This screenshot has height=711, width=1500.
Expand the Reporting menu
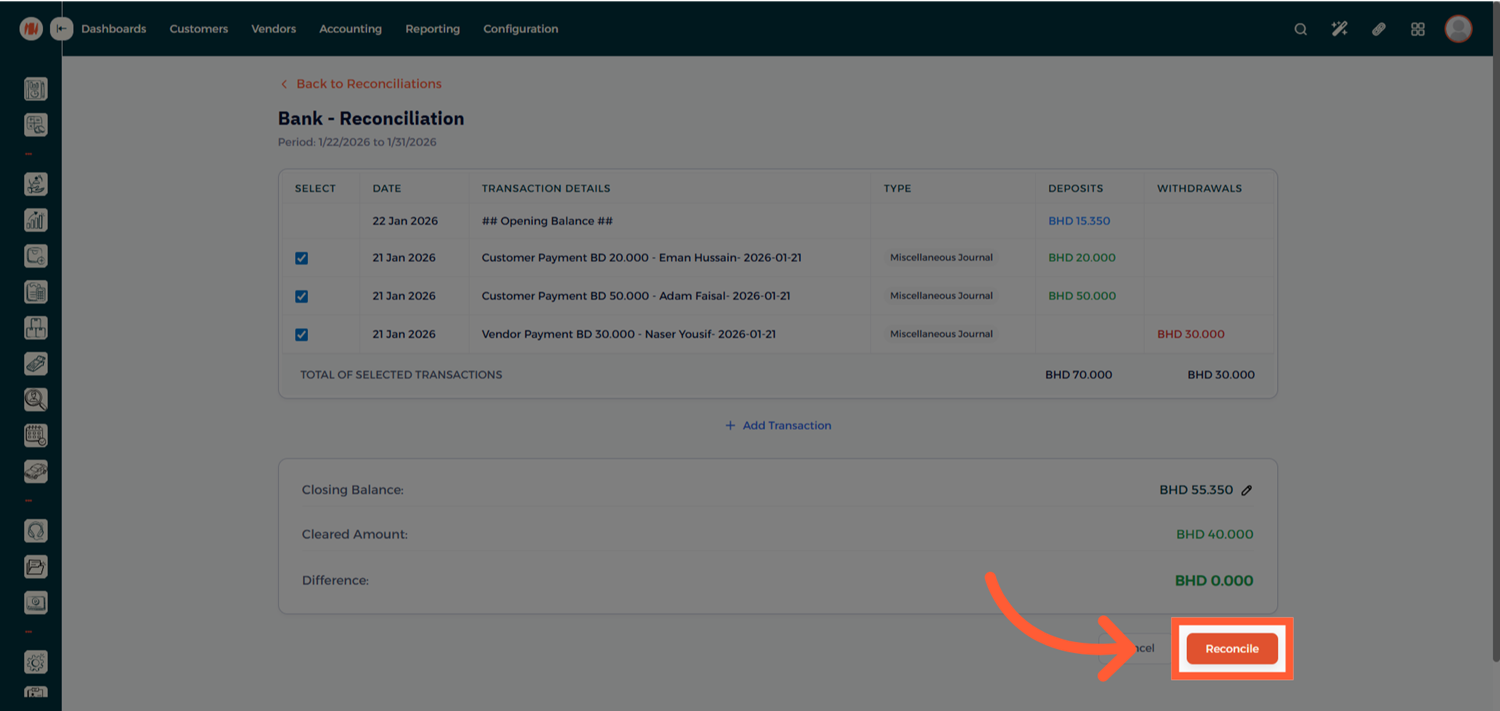[432, 29]
